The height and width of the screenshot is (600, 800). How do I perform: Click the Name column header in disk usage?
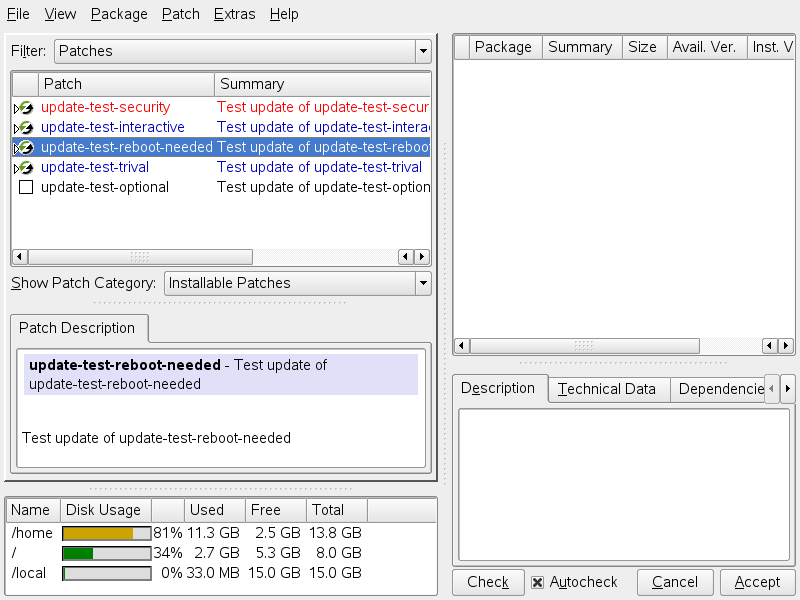33,510
